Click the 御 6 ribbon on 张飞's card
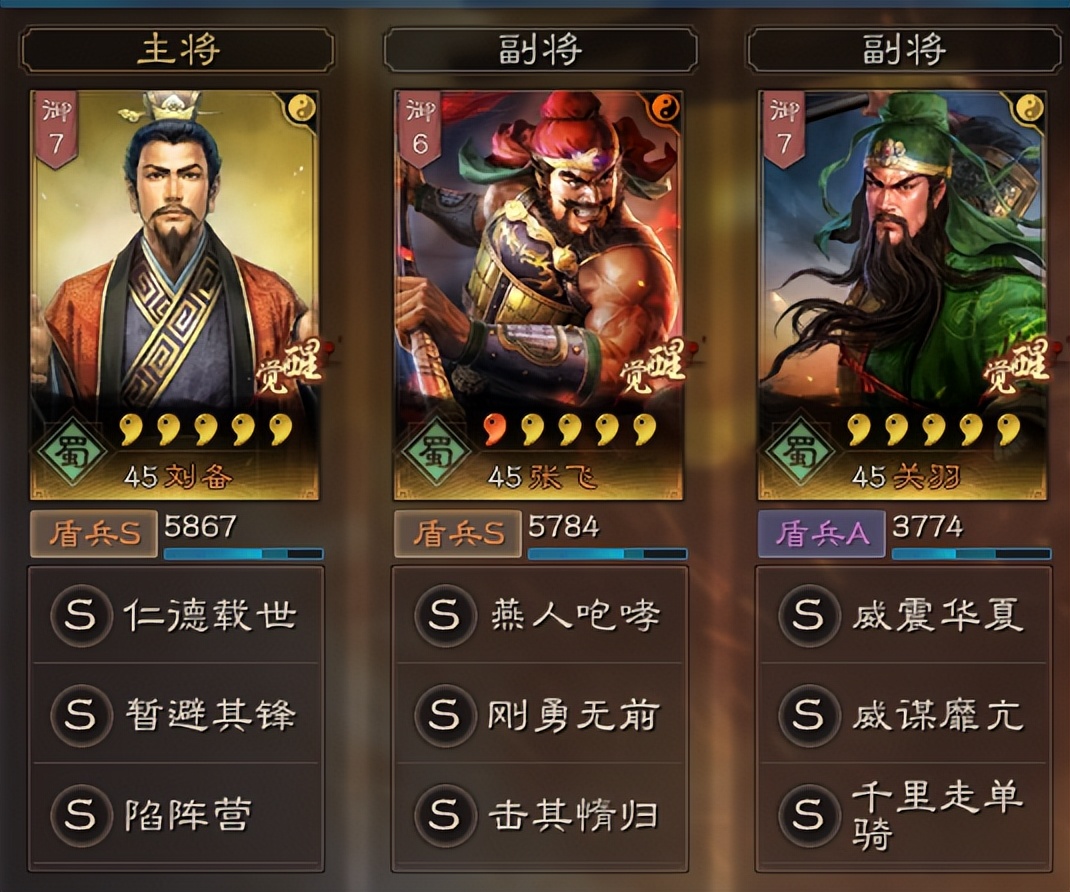Viewport: 1070px width, 892px height. [x=420, y=130]
